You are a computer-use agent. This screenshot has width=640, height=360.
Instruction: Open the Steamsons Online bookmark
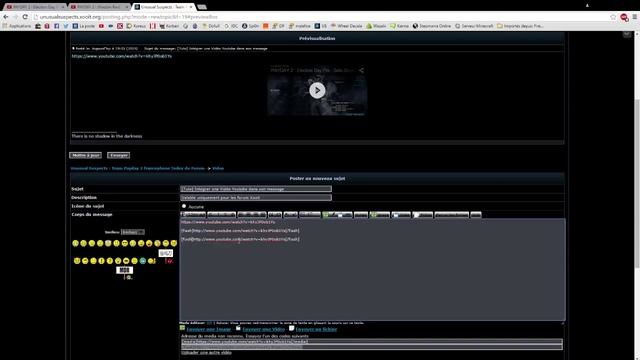click(x=432, y=26)
